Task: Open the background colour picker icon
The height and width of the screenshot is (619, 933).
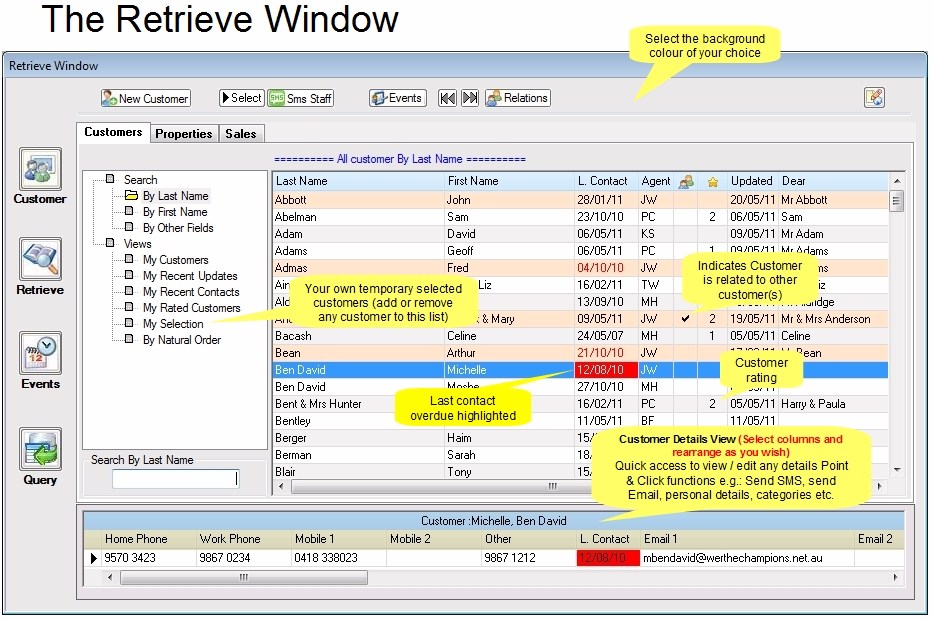Action: tap(873, 97)
